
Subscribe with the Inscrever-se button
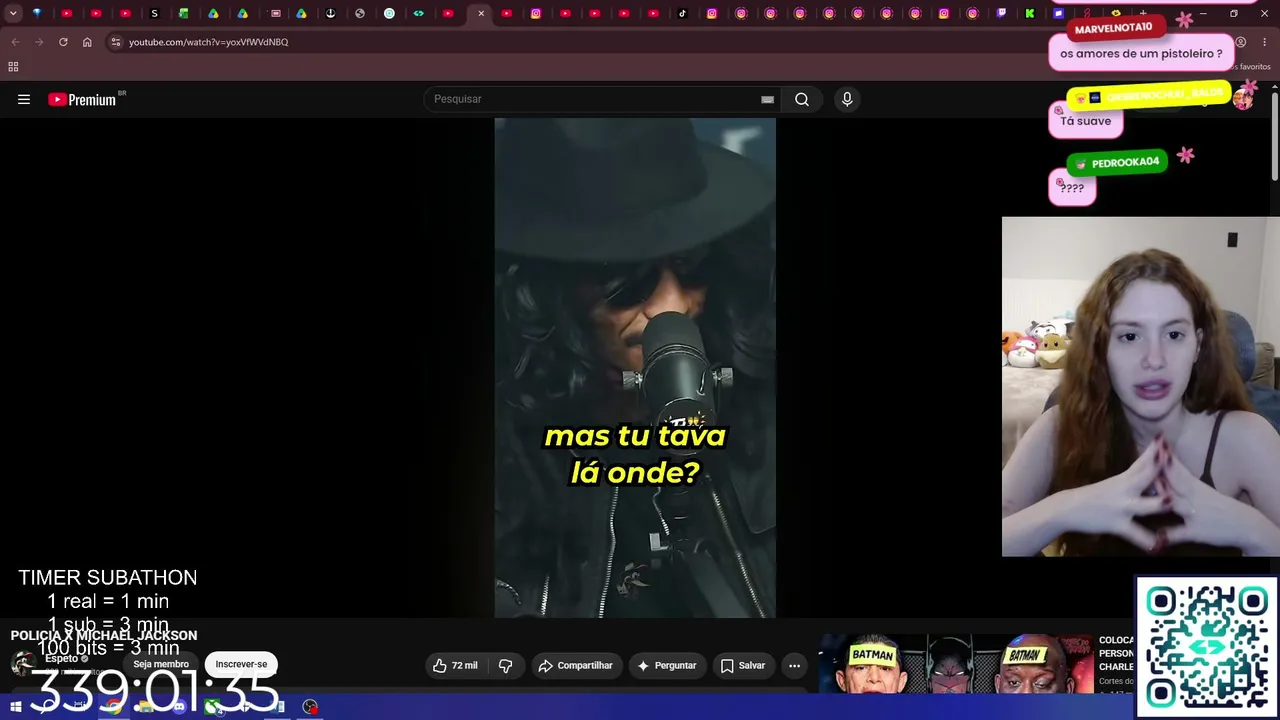coord(241,665)
